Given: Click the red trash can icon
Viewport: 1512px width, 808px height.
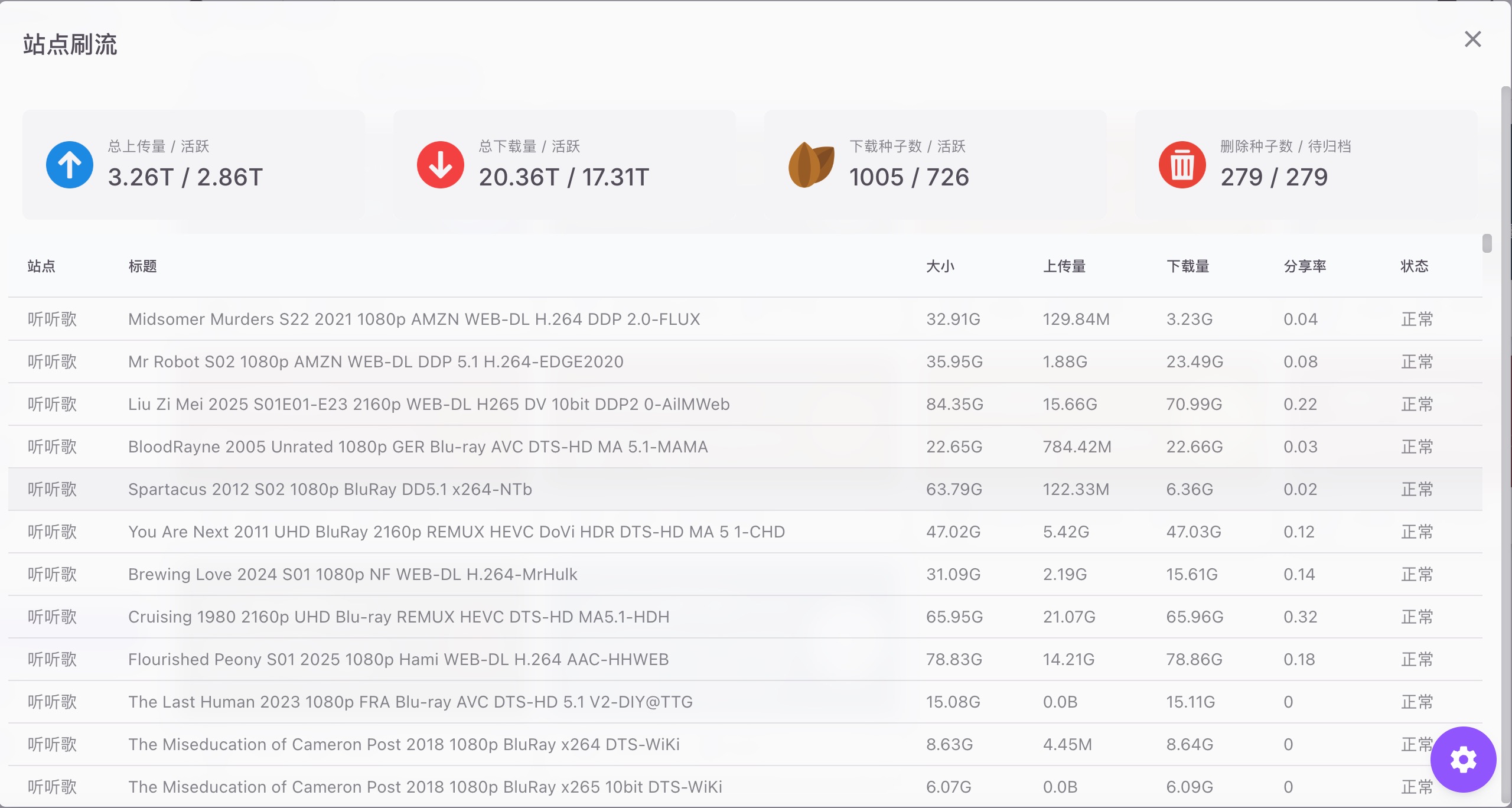Looking at the screenshot, I should [1182, 165].
